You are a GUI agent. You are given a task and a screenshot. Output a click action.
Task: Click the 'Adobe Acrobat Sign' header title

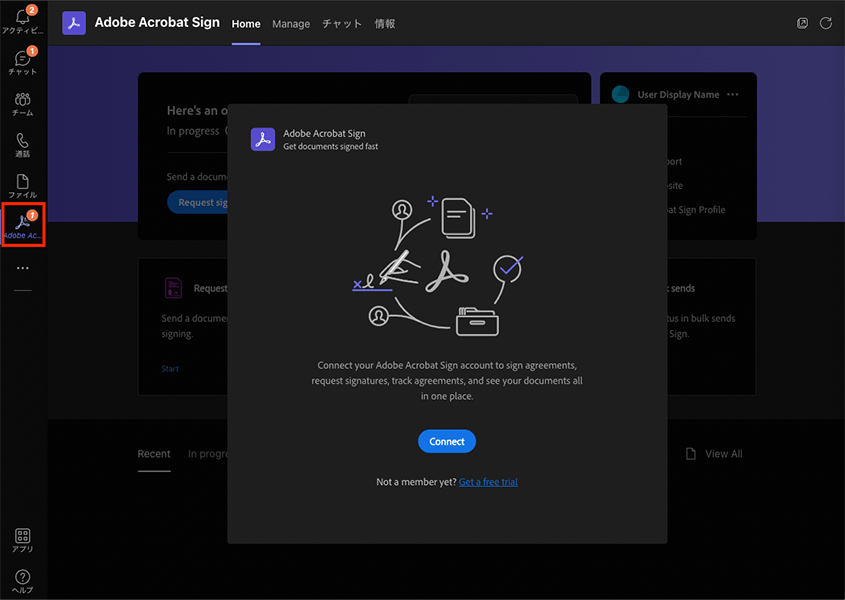coord(157,22)
